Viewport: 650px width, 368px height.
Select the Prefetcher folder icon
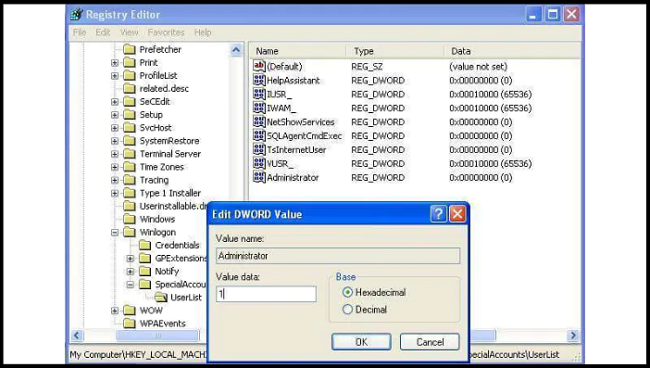click(130, 49)
